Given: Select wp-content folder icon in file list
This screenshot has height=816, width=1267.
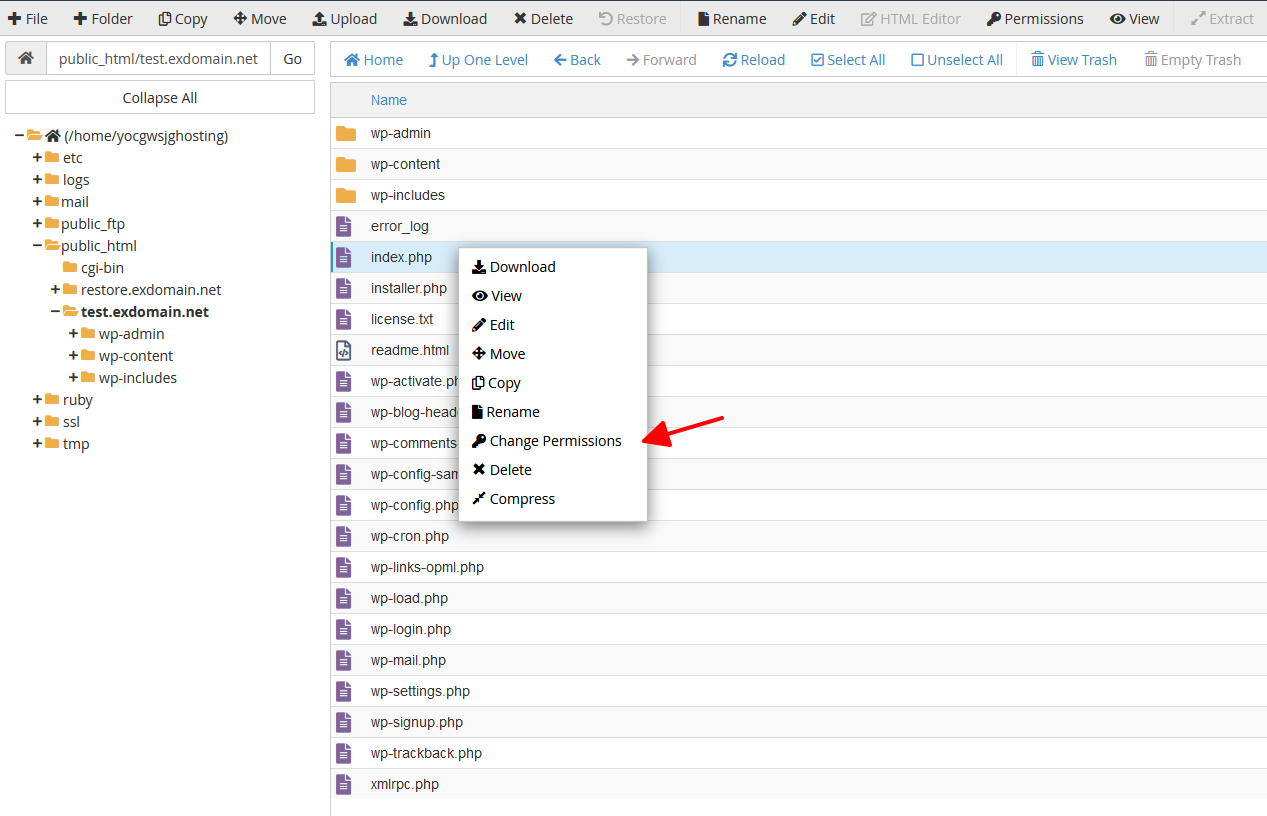Looking at the screenshot, I should (x=346, y=164).
